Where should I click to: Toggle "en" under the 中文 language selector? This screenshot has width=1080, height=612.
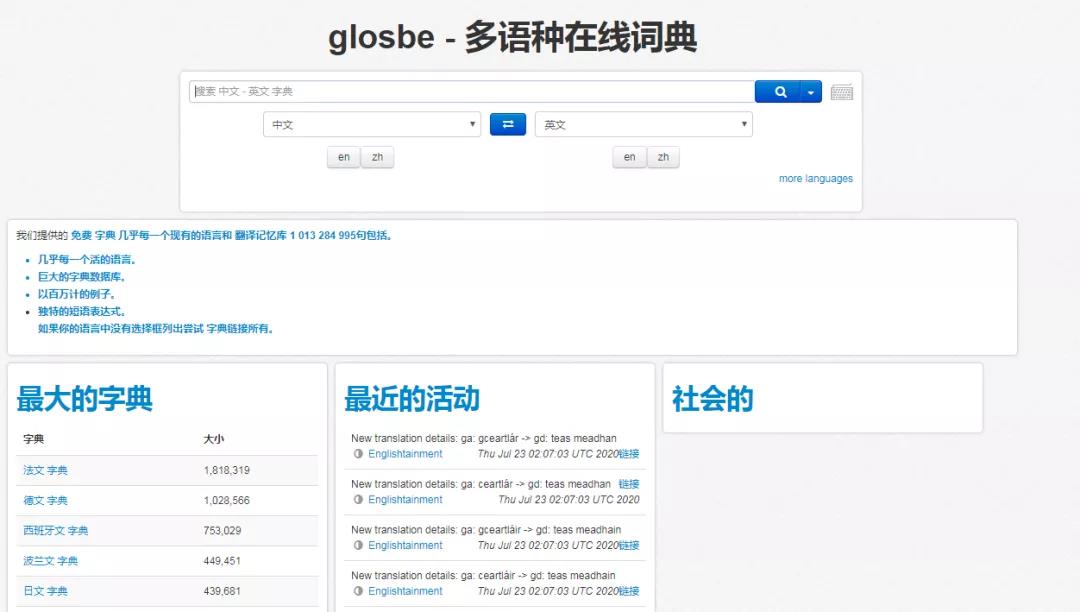[x=343, y=157]
